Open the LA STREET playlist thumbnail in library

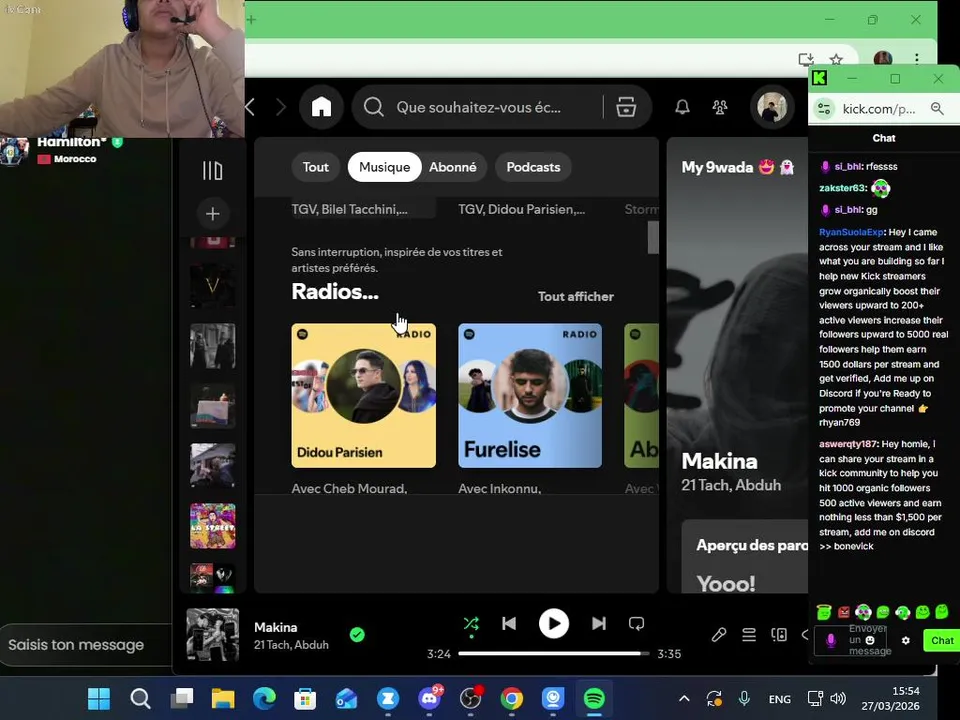click(x=212, y=526)
